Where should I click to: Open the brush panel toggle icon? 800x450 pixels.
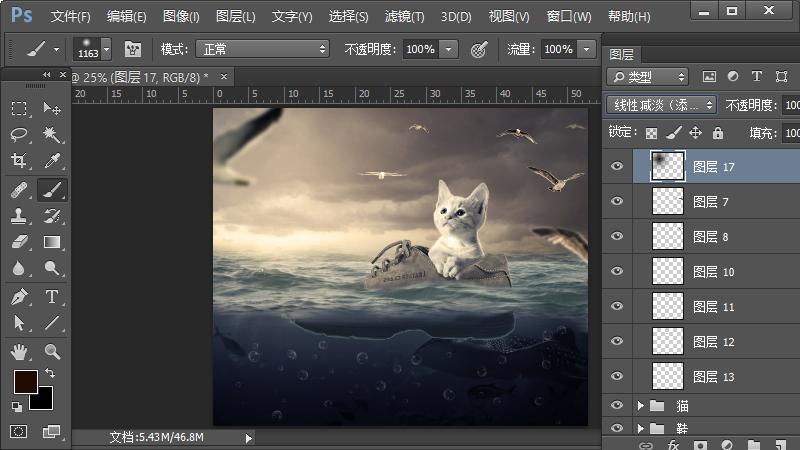point(133,49)
